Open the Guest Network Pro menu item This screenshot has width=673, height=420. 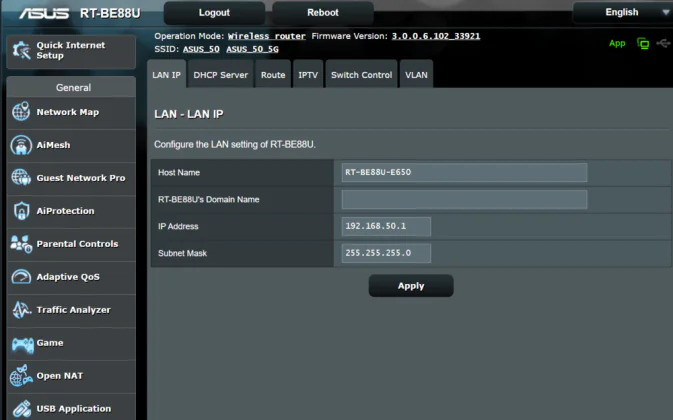click(x=71, y=178)
